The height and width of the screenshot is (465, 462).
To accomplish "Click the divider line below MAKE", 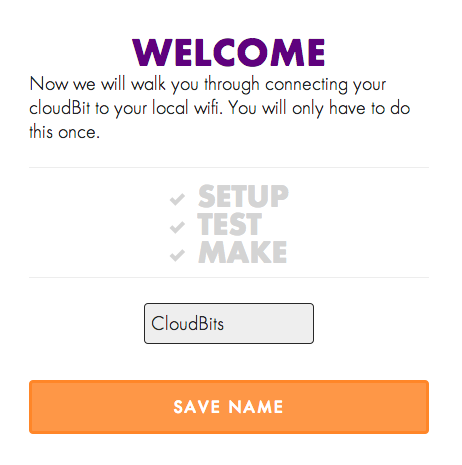I will (x=229, y=277).
